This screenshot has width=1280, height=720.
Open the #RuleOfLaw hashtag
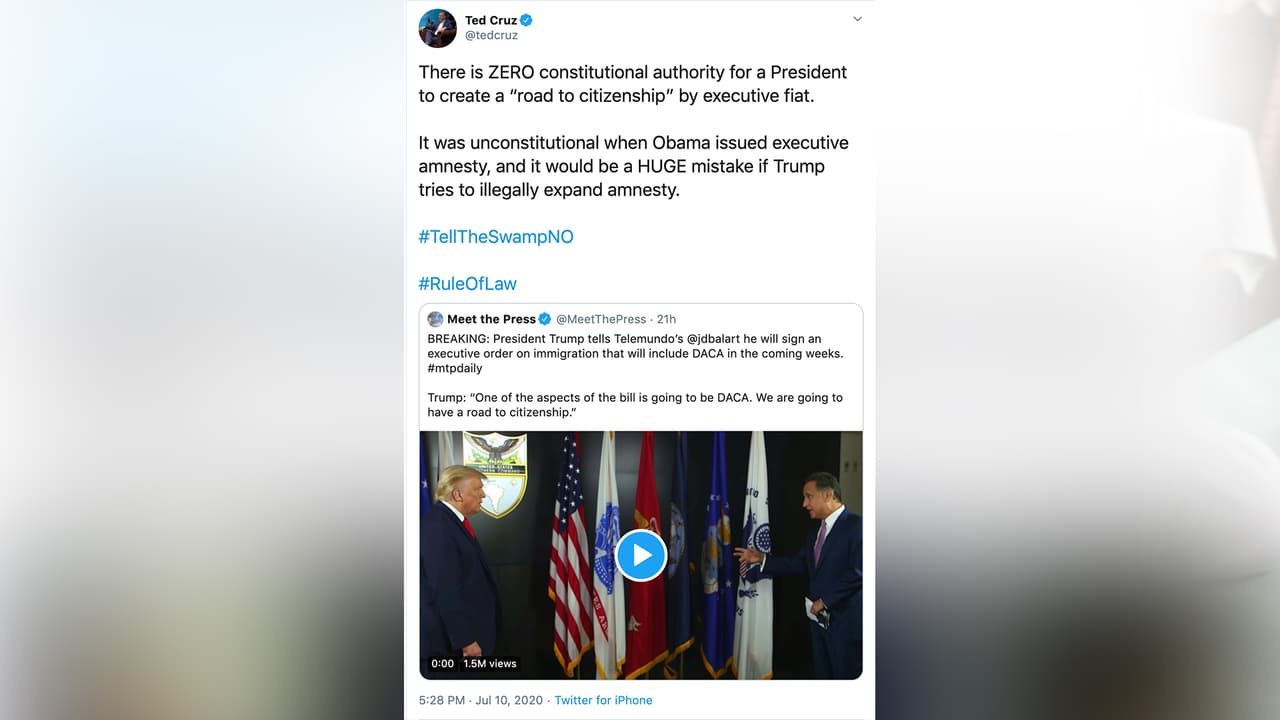pyautogui.click(x=467, y=283)
